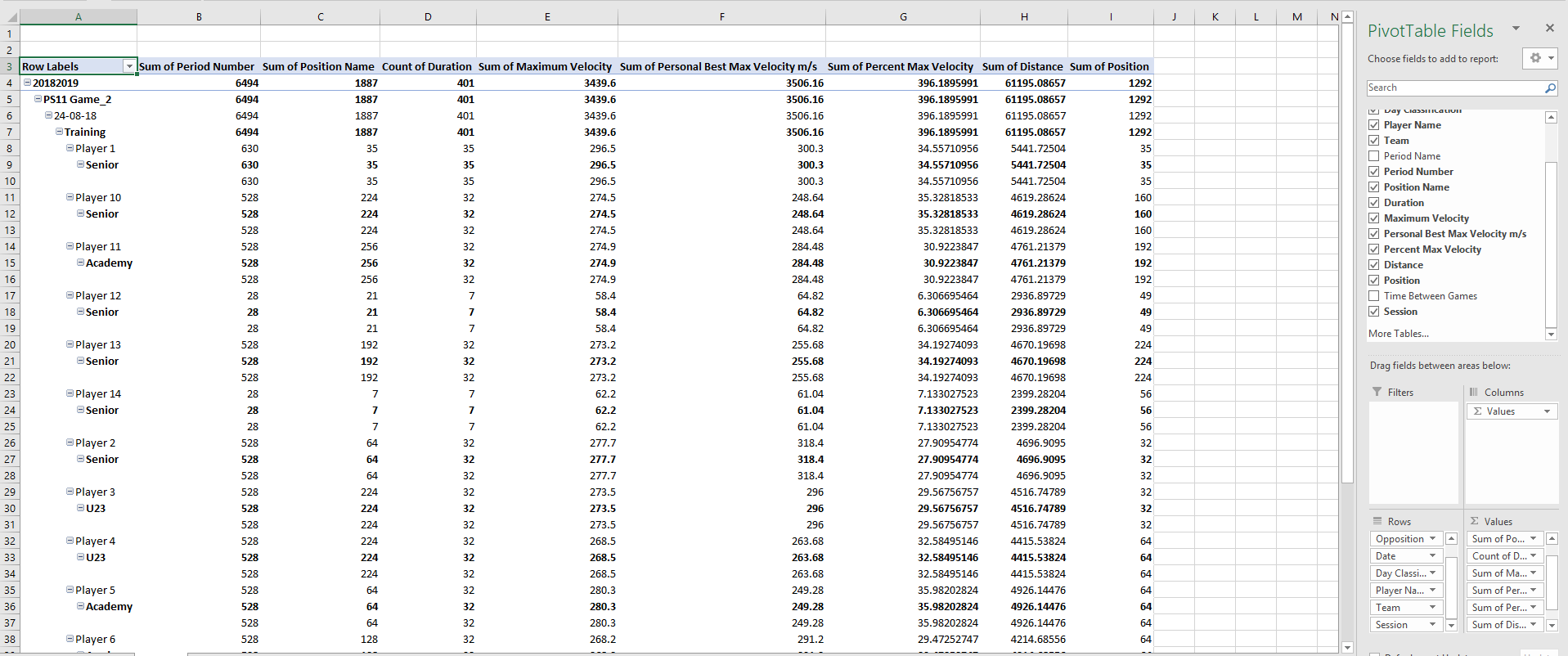The width and height of the screenshot is (1568, 656).
Task: Uncheck the Distance field checkbox
Action: click(x=1374, y=265)
